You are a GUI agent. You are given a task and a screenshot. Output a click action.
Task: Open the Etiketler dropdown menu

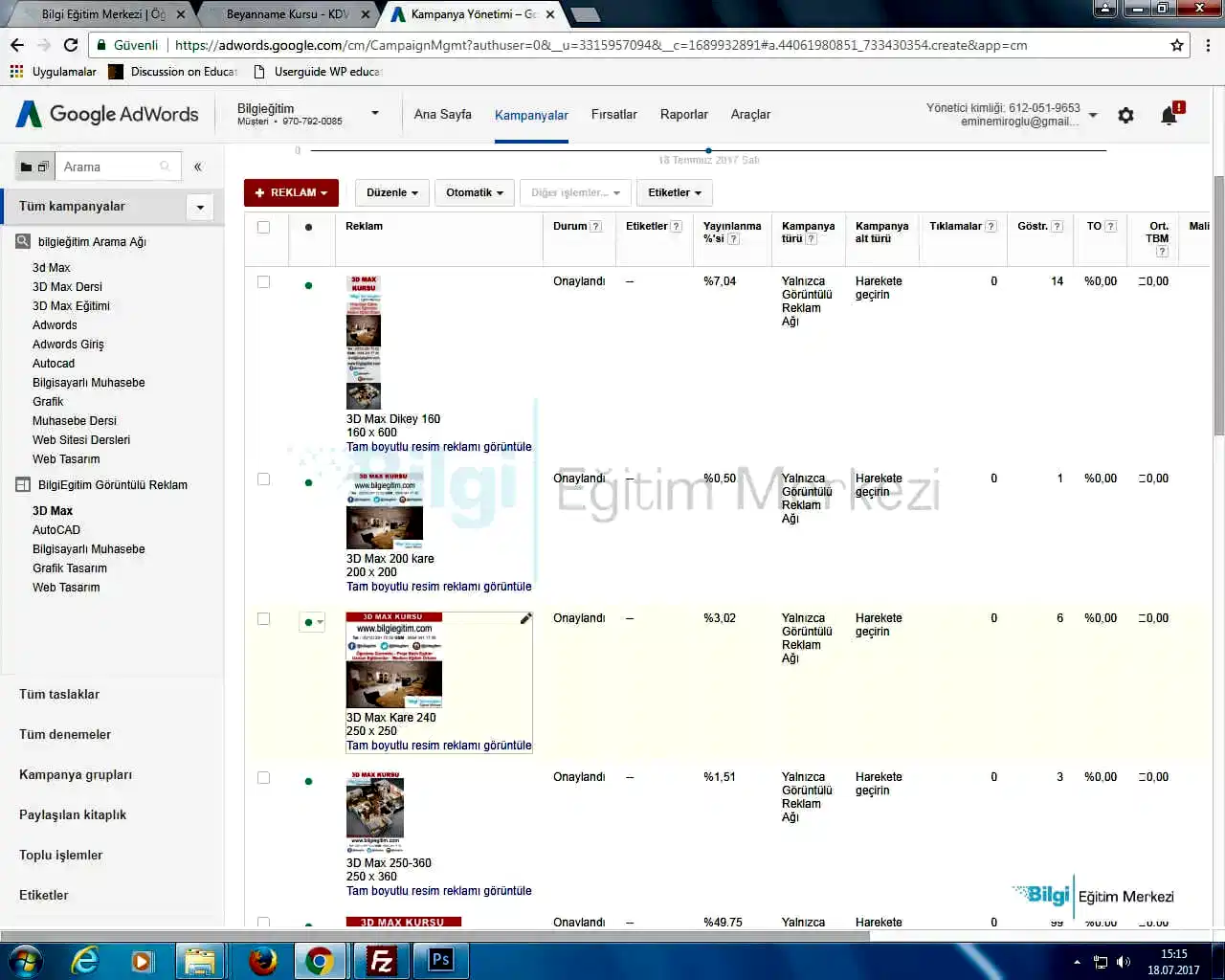coord(674,192)
